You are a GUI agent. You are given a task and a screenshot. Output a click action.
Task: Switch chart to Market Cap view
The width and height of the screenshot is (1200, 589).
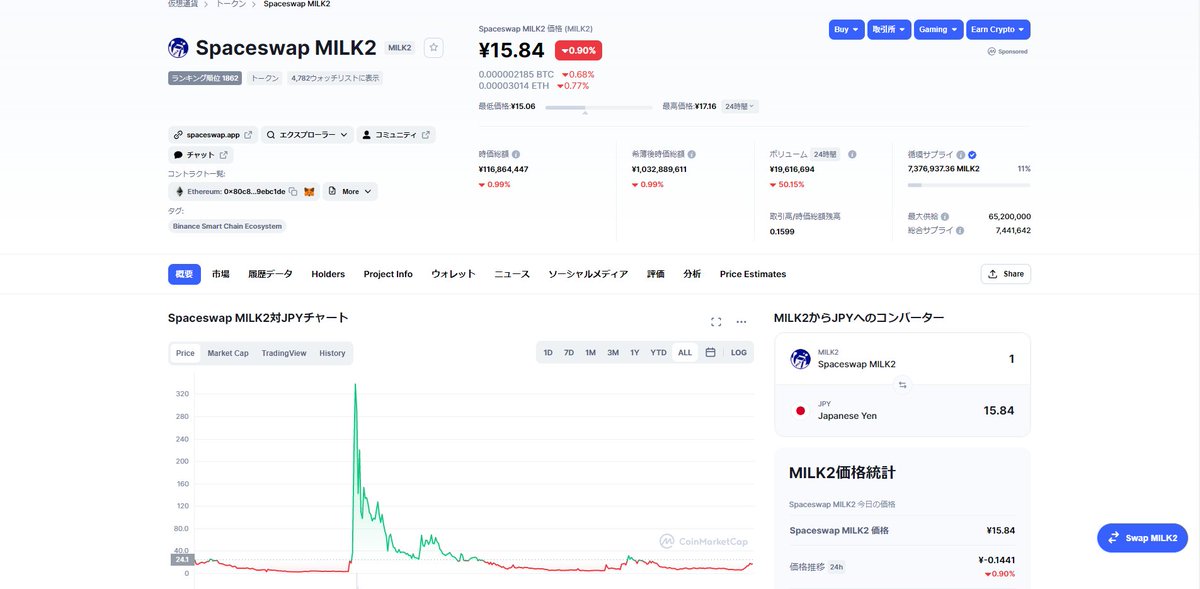pyautogui.click(x=228, y=353)
